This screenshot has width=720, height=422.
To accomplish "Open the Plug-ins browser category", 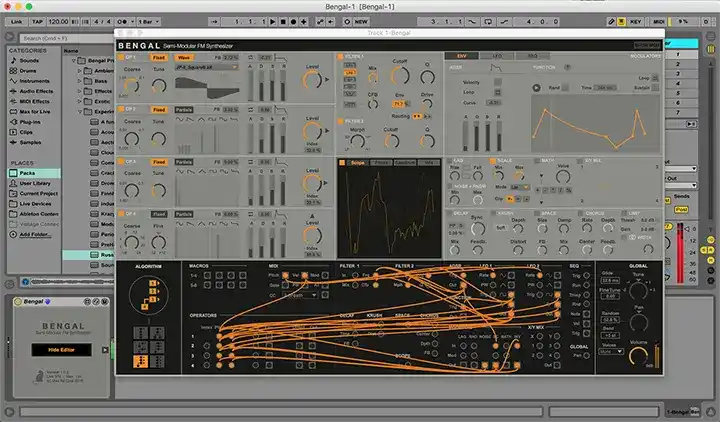I will (x=30, y=122).
